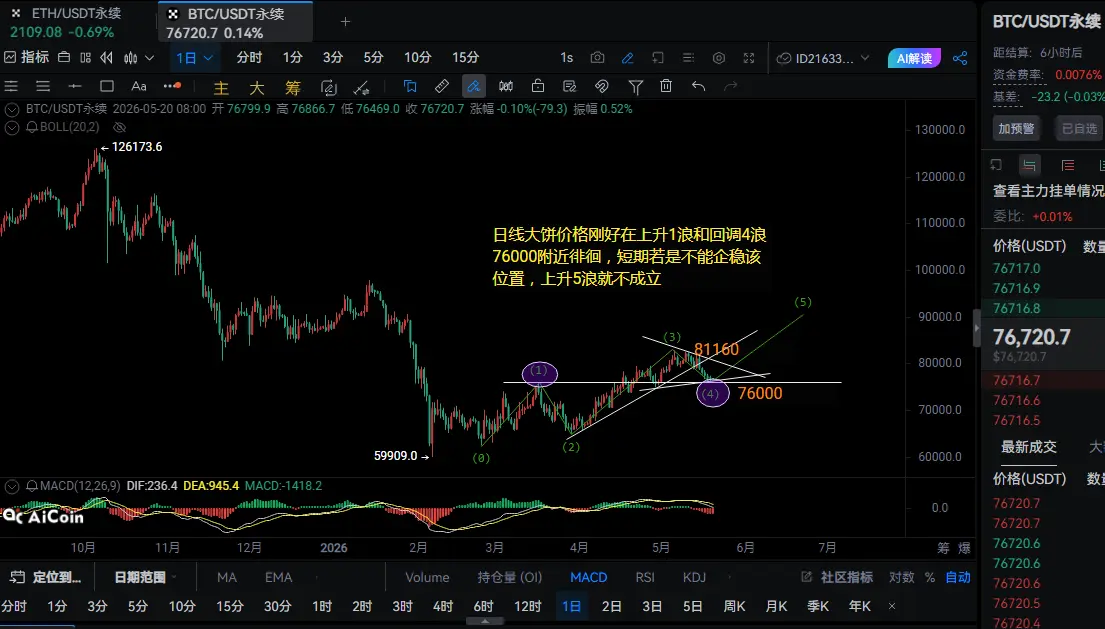Select the 周K interval in bottom bar
The width and height of the screenshot is (1105, 629).
tap(734, 606)
